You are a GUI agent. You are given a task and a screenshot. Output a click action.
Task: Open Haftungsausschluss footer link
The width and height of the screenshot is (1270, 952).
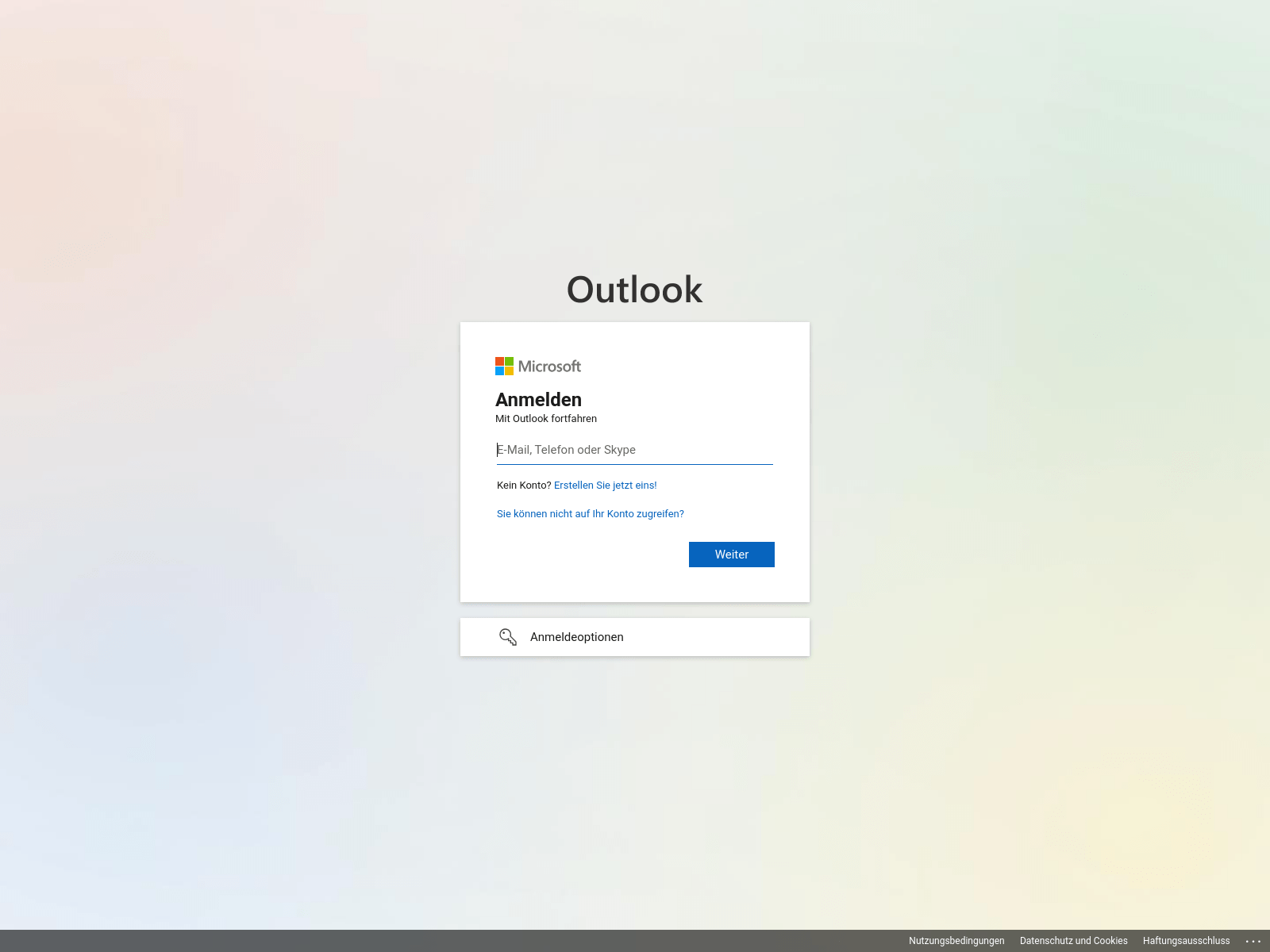click(x=1187, y=941)
